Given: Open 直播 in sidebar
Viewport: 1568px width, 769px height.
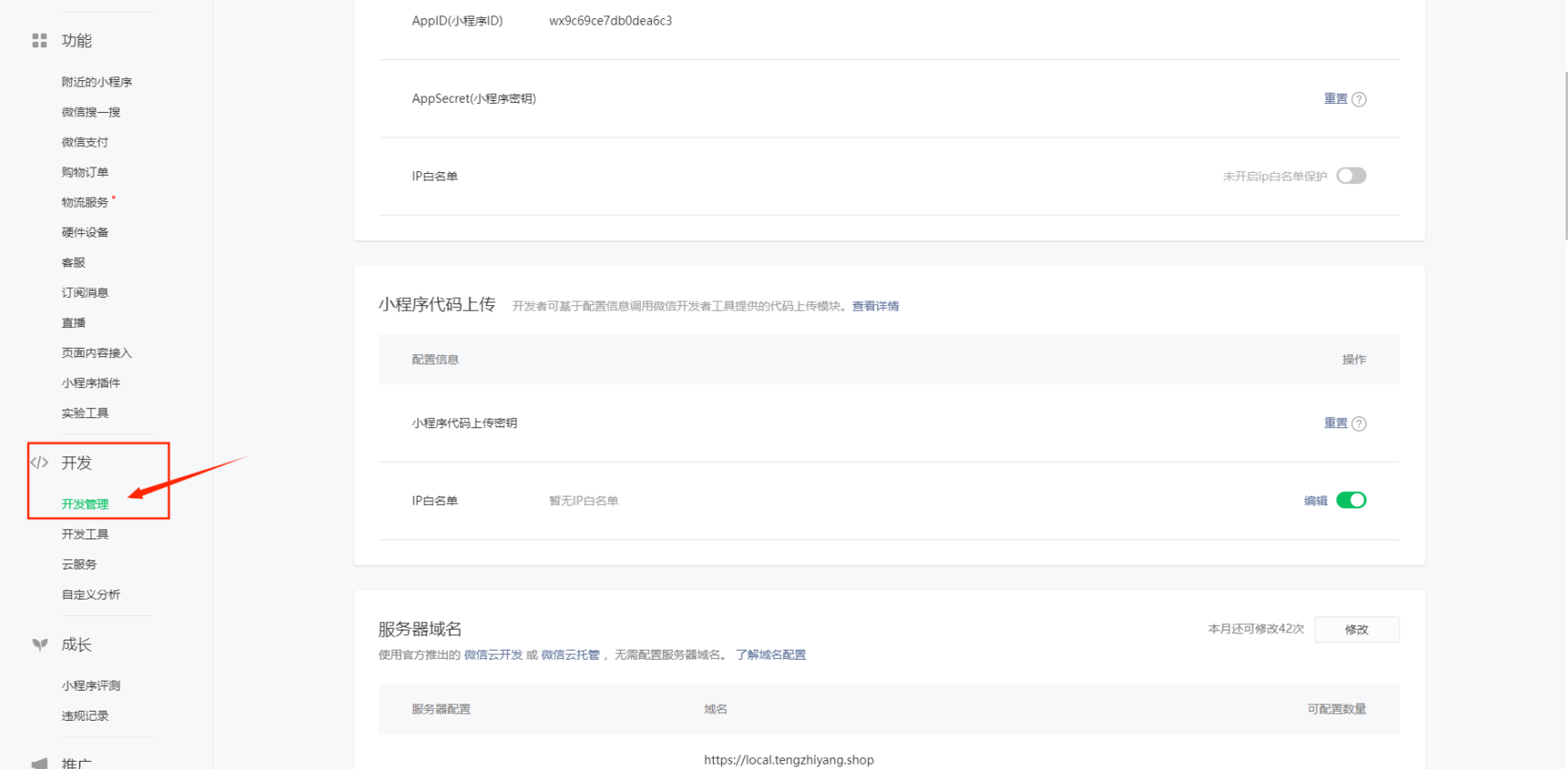Looking at the screenshot, I should pyautogui.click(x=73, y=323).
